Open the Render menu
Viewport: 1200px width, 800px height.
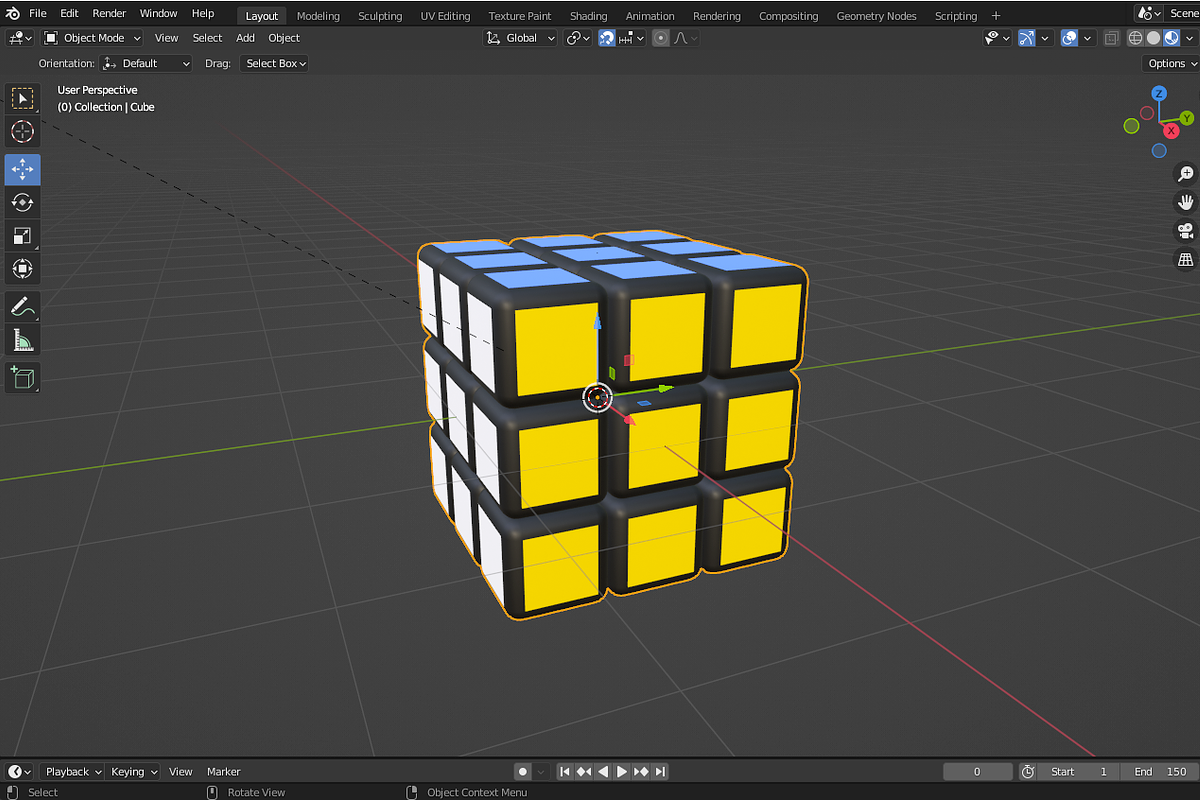tap(109, 14)
